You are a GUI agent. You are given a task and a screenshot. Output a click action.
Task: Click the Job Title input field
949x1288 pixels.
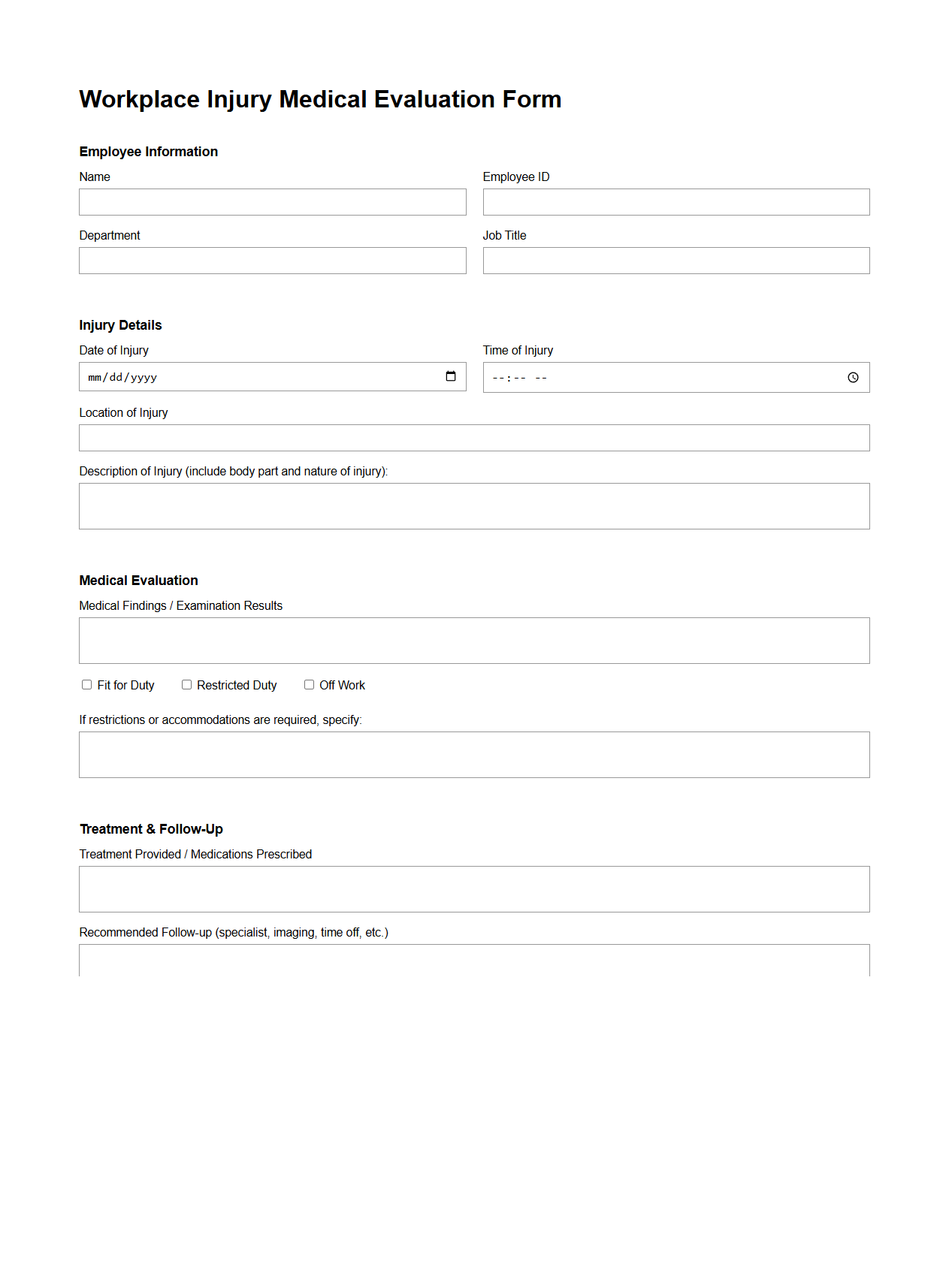[x=675, y=260]
